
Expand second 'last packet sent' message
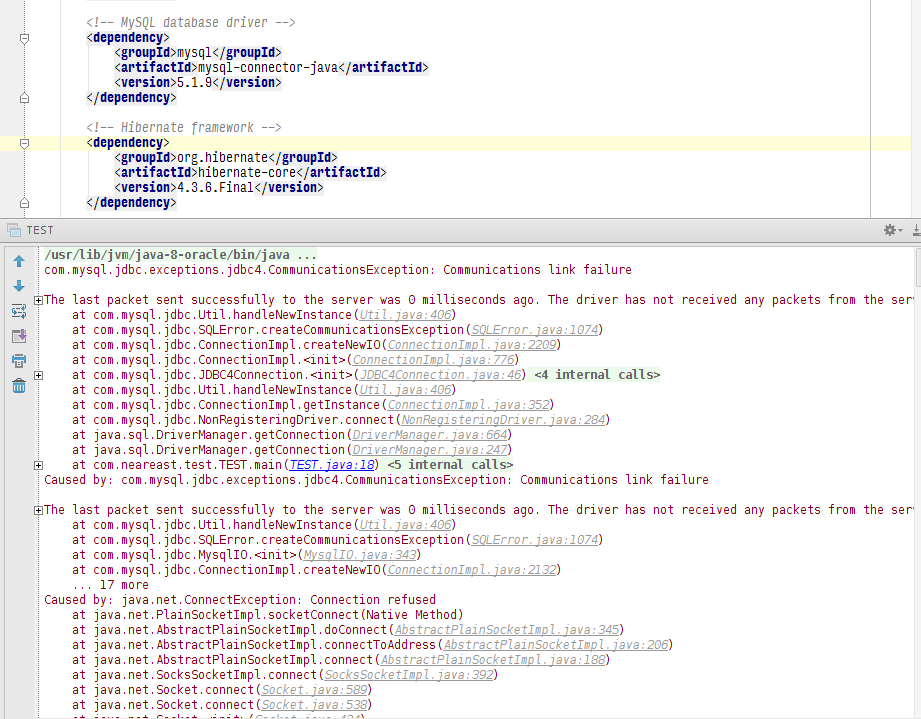click(x=38, y=510)
